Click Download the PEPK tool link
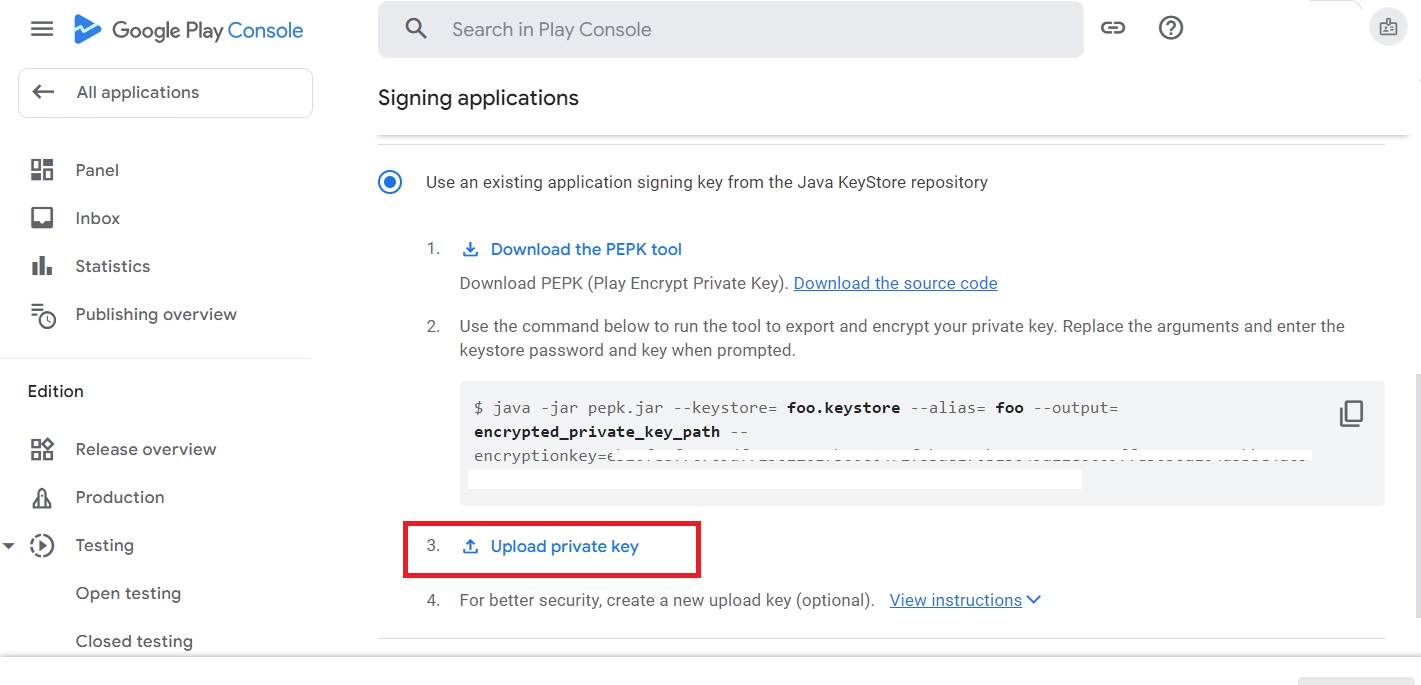Image resolution: width=1421 pixels, height=685 pixels. coord(585,249)
